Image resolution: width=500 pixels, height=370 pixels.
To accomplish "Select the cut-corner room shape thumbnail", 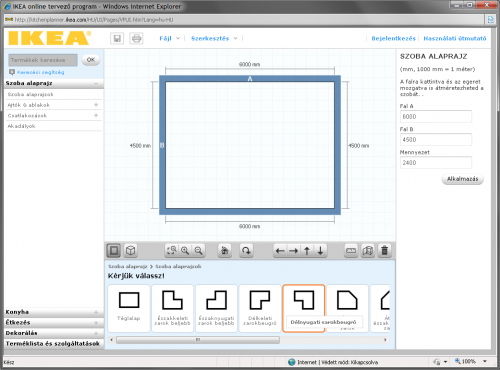I will 347,308.
